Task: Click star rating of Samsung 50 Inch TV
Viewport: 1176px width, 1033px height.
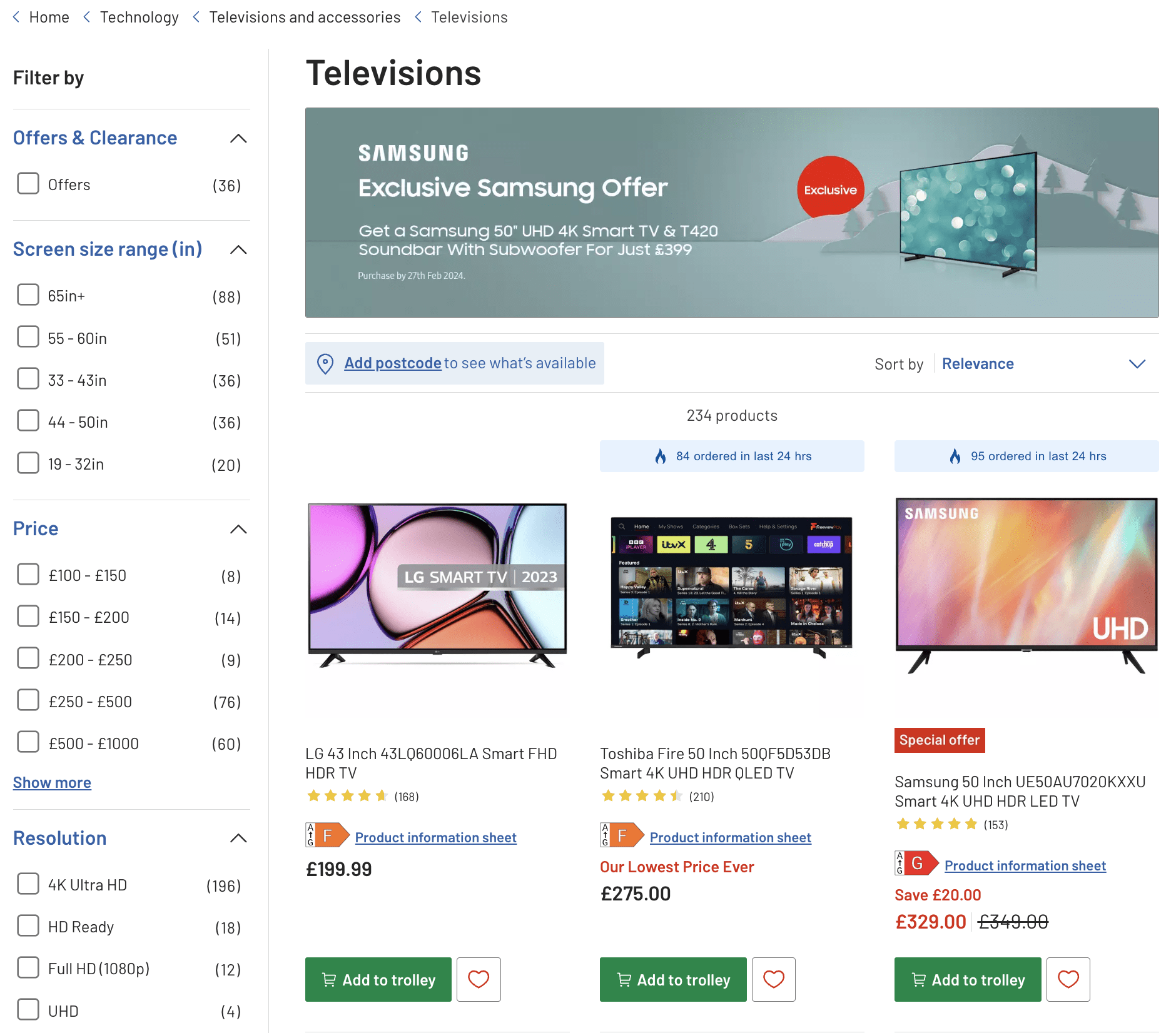Action: coord(937,824)
